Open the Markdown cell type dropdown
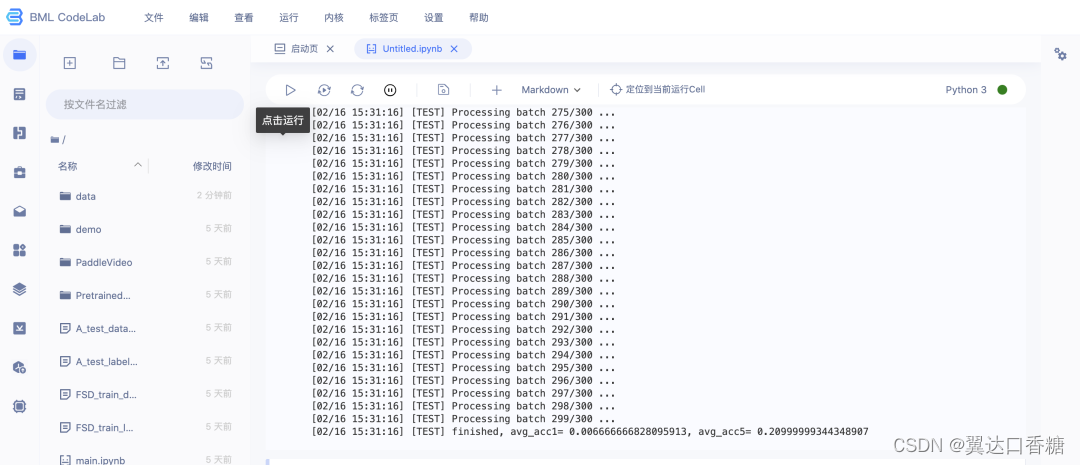Image resolution: width=1080 pixels, height=465 pixels. point(551,90)
